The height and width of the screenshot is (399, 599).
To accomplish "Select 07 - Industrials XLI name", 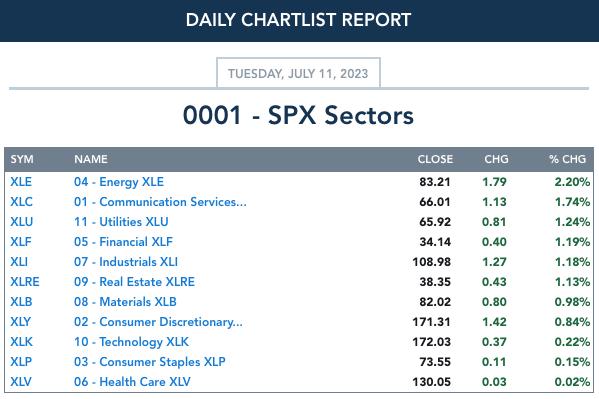I will pos(126,262).
